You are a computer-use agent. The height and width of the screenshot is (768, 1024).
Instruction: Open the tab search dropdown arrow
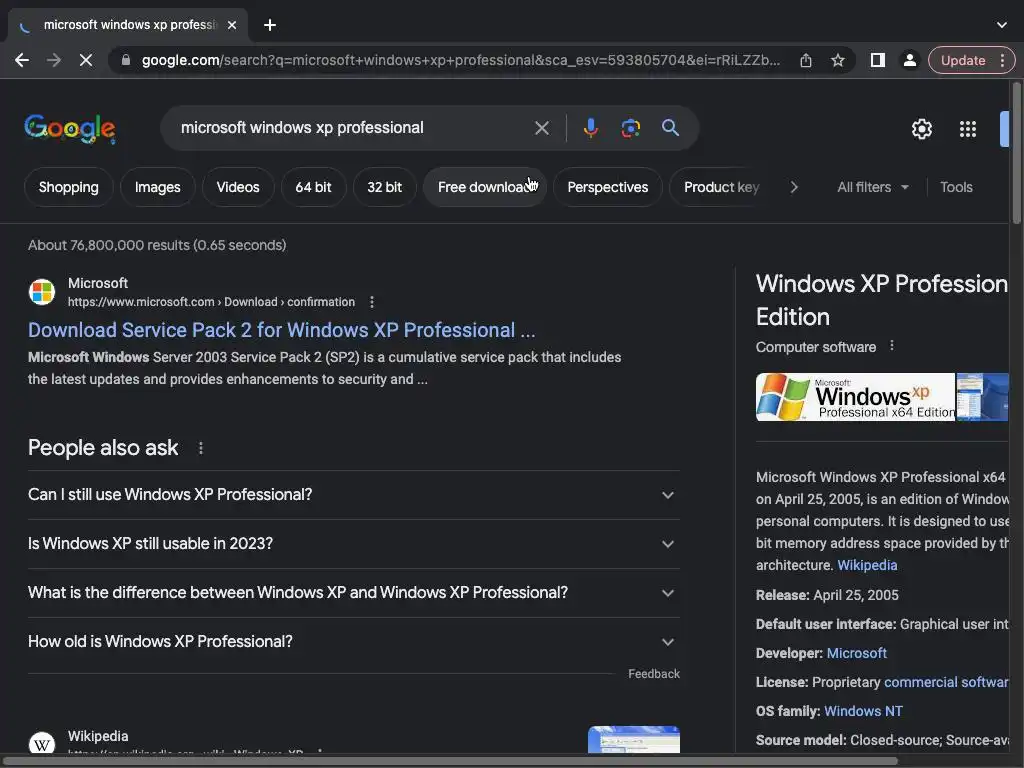pos(1002,25)
